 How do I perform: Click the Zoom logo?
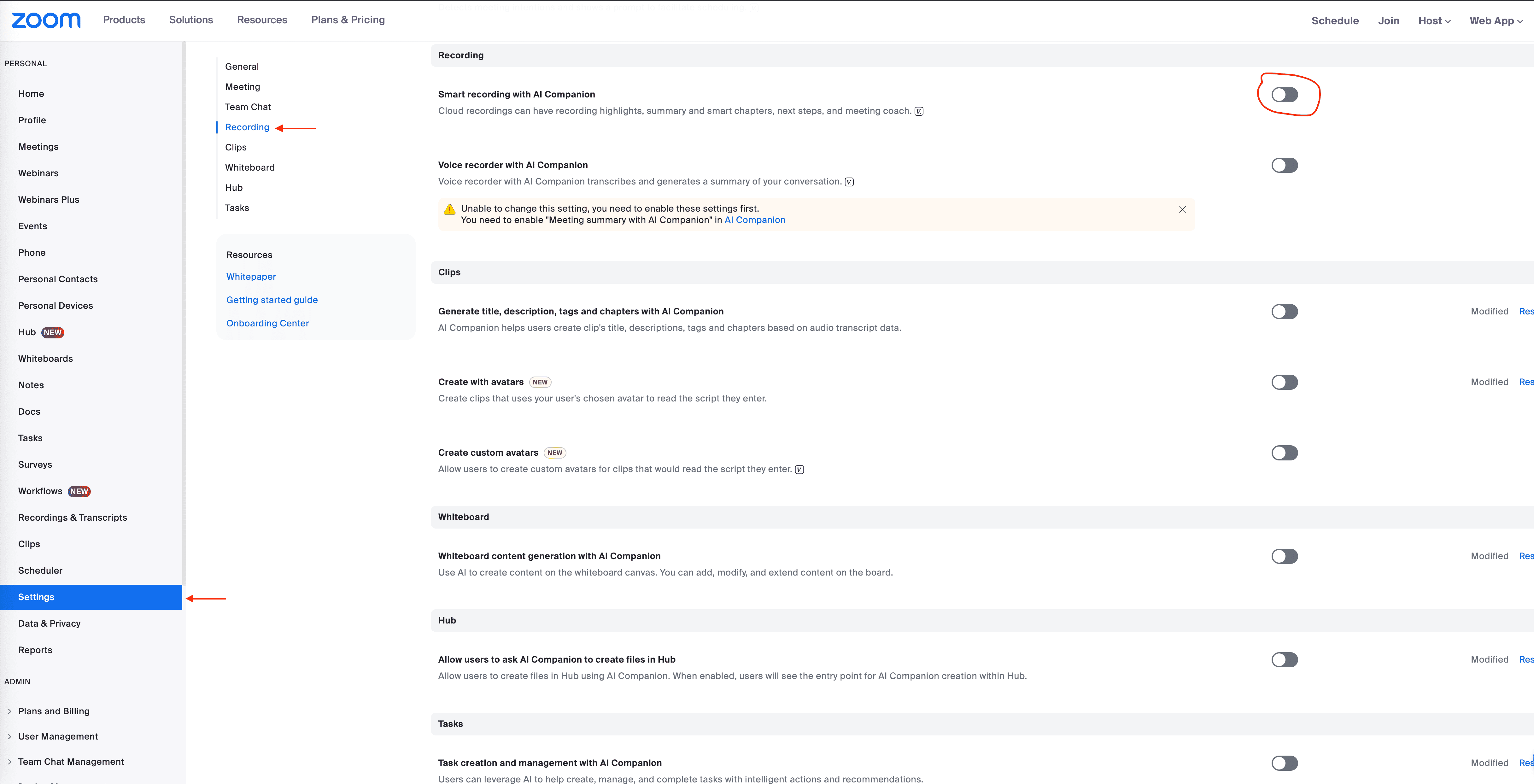46,20
